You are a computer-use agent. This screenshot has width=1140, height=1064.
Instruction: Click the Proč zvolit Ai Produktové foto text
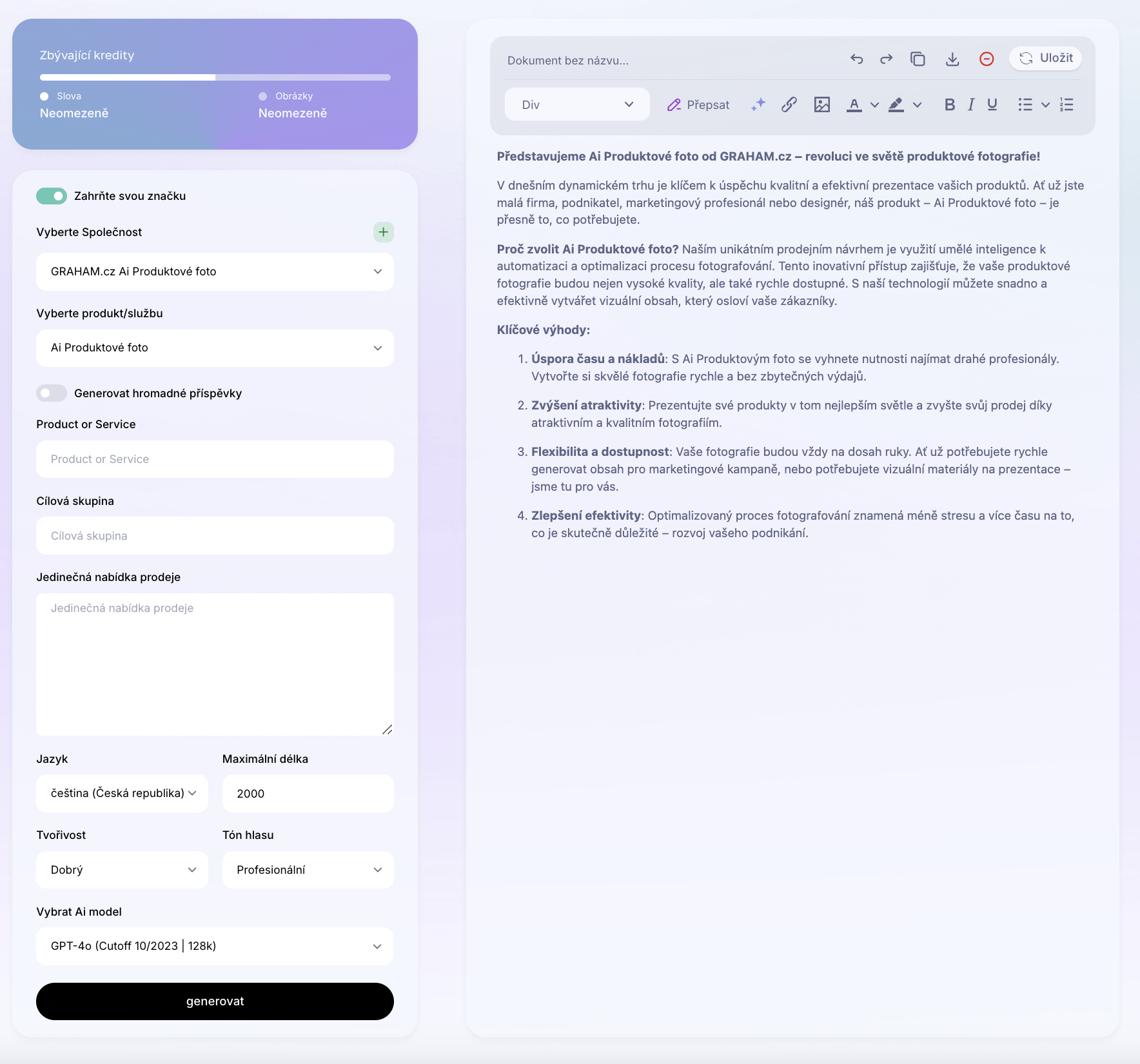coord(587,250)
